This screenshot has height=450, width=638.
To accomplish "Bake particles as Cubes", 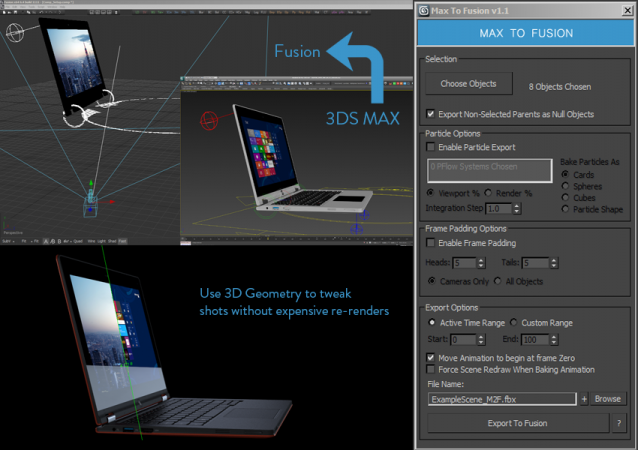I will (x=565, y=197).
